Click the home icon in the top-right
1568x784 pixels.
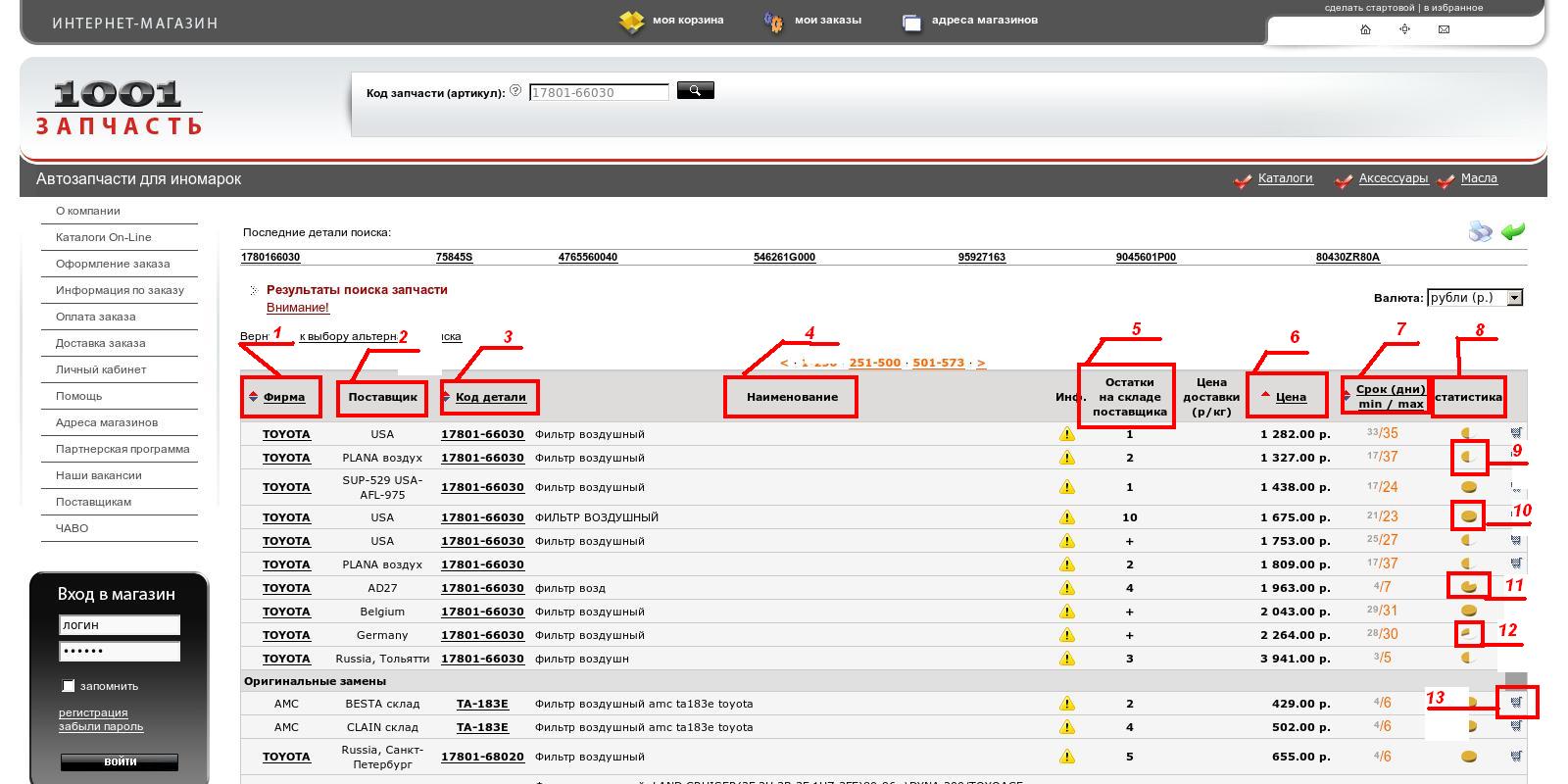pyautogui.click(x=1365, y=29)
